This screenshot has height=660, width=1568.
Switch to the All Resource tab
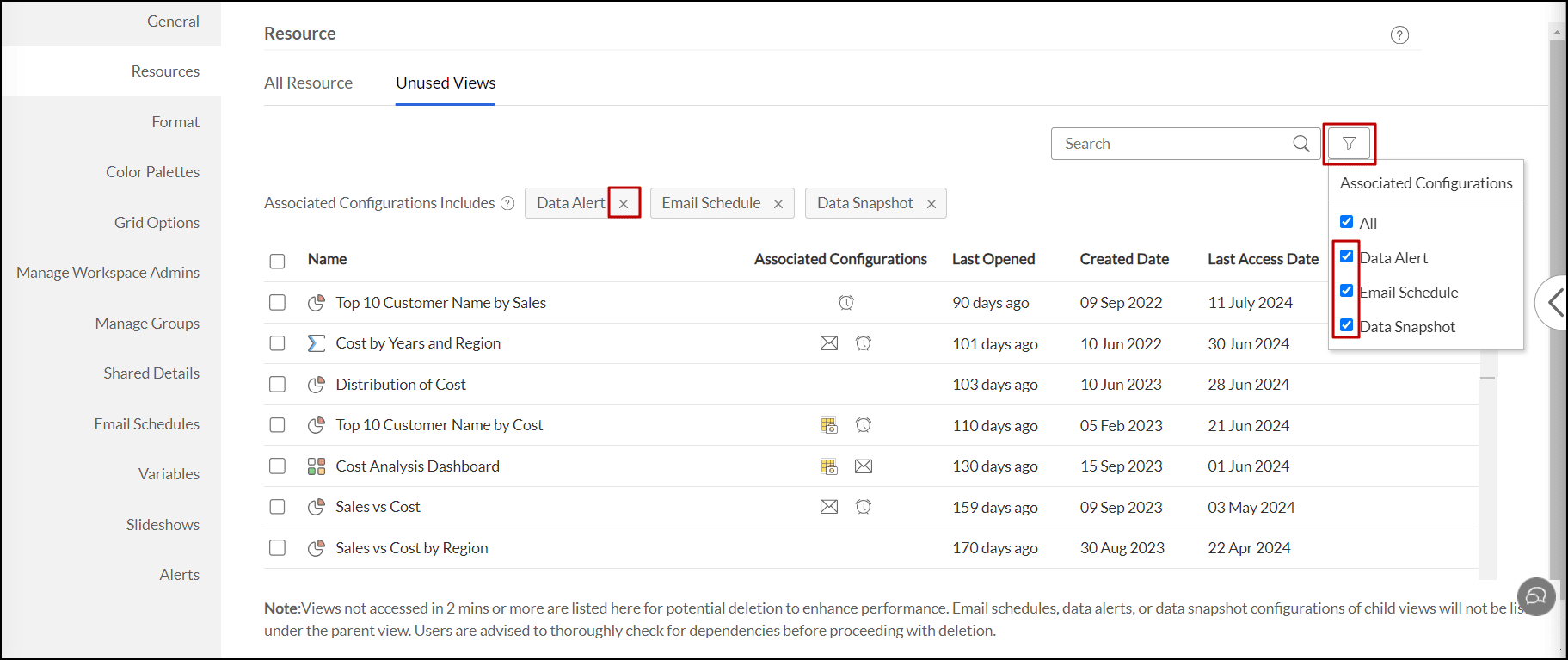click(x=308, y=83)
